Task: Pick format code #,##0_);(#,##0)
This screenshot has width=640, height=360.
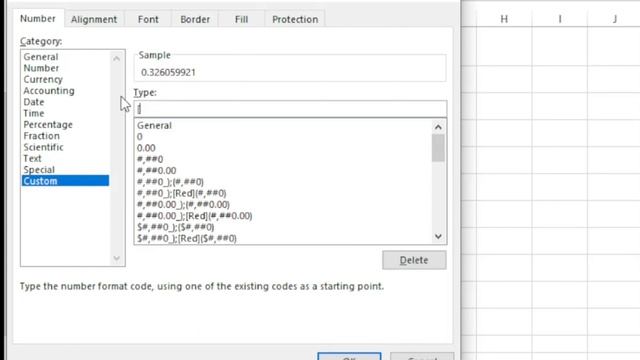Action: (x=170, y=182)
